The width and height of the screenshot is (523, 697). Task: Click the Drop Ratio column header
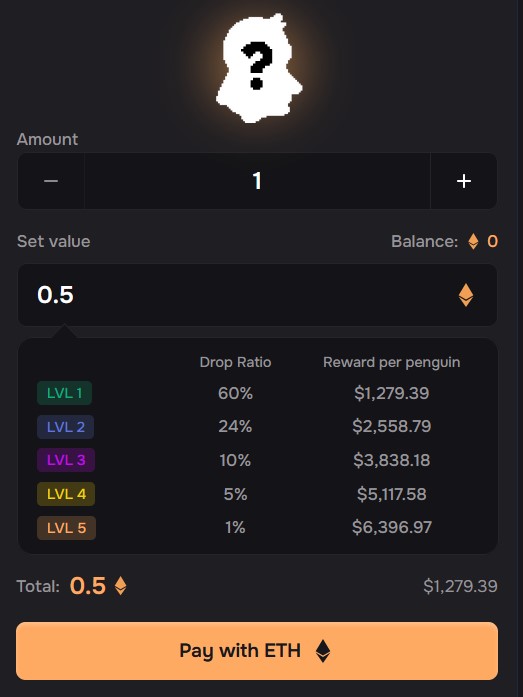coord(236,362)
